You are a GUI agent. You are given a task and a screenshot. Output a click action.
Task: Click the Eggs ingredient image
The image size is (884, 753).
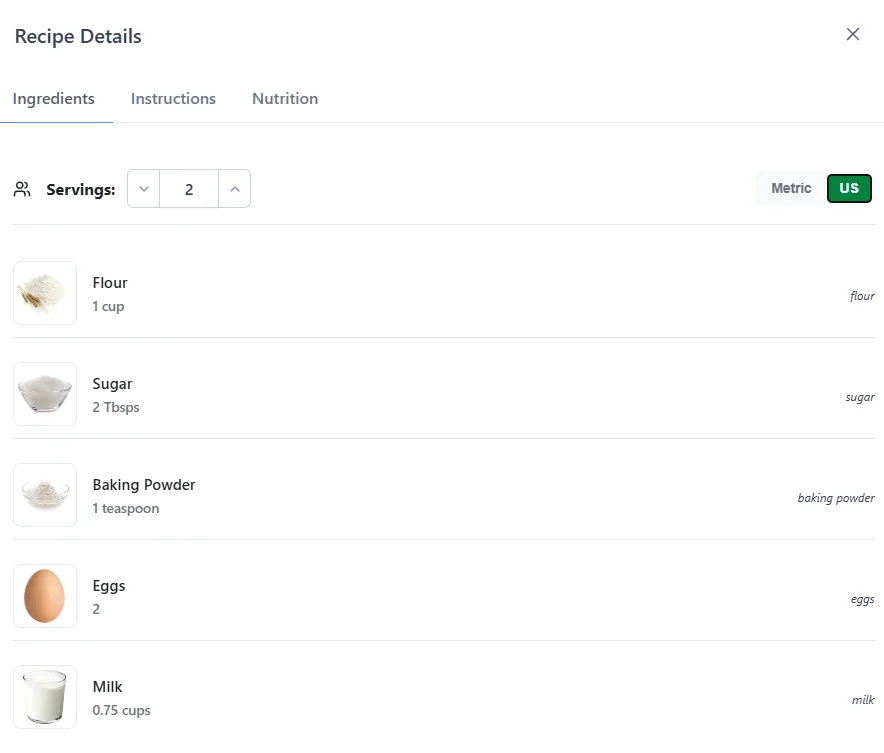44,595
